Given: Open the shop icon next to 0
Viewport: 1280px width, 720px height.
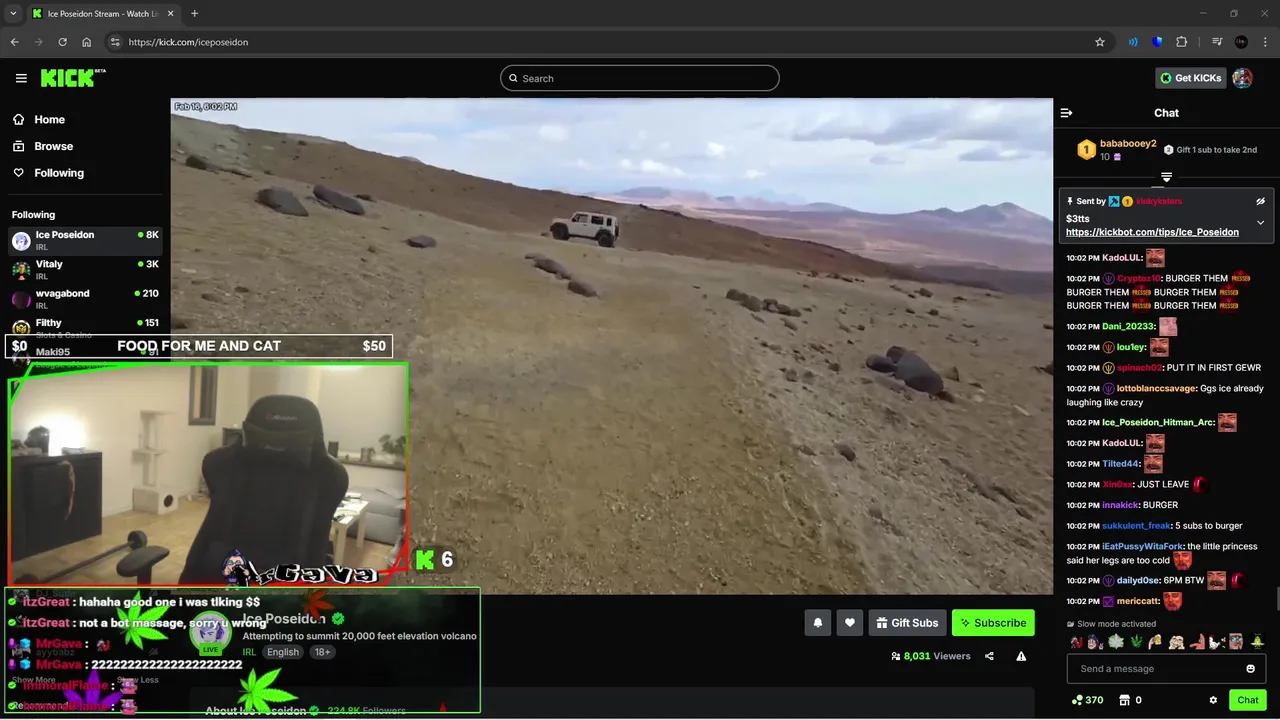Looking at the screenshot, I should (x=1124, y=700).
